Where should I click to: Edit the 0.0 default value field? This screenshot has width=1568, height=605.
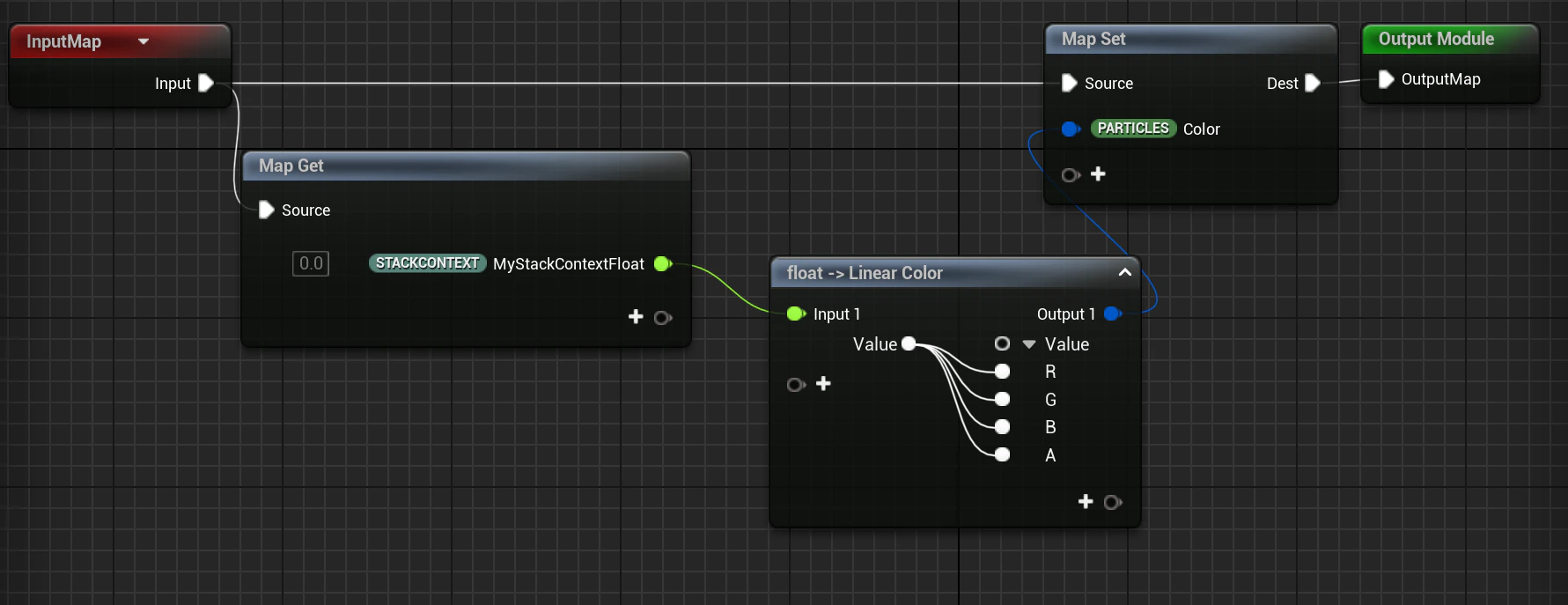click(311, 263)
